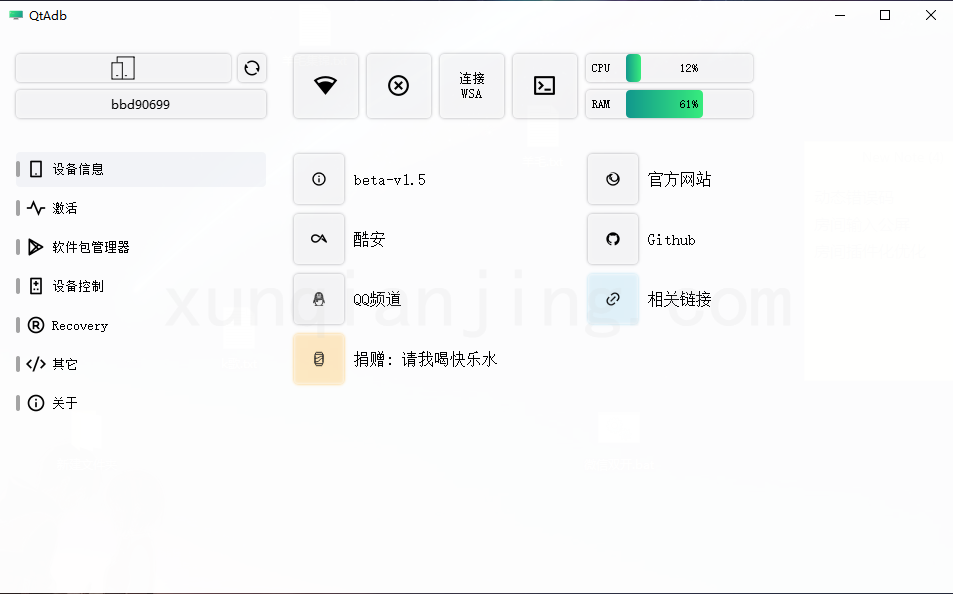This screenshot has width=953, height=594.
Task: Select the bbd90699 device entry
Action: click(x=140, y=103)
